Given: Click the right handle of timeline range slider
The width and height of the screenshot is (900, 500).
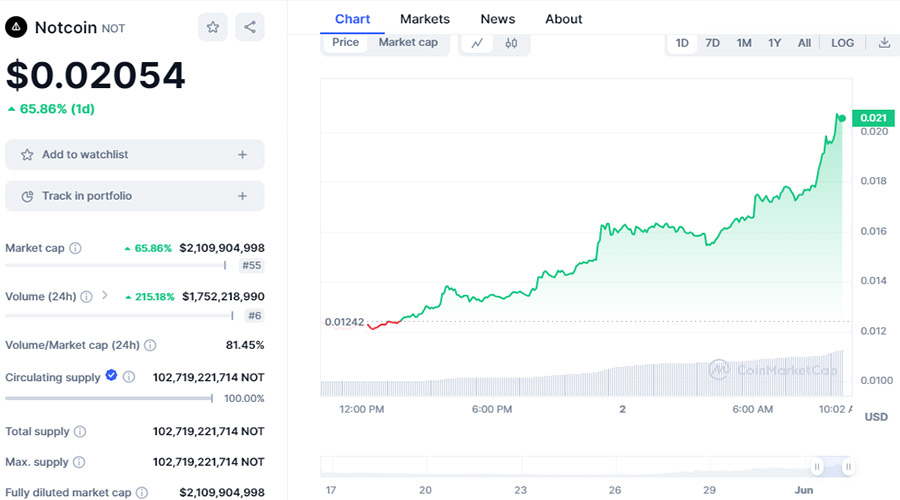Looking at the screenshot, I should (x=848, y=466).
